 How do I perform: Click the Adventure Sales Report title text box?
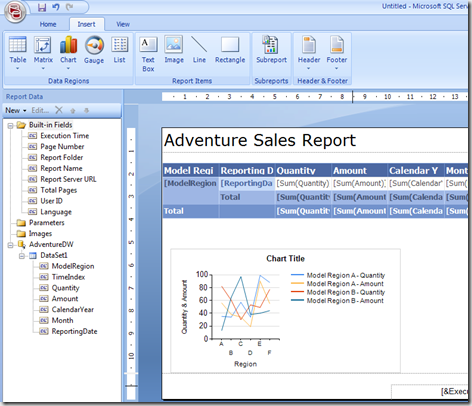pyautogui.click(x=260, y=140)
